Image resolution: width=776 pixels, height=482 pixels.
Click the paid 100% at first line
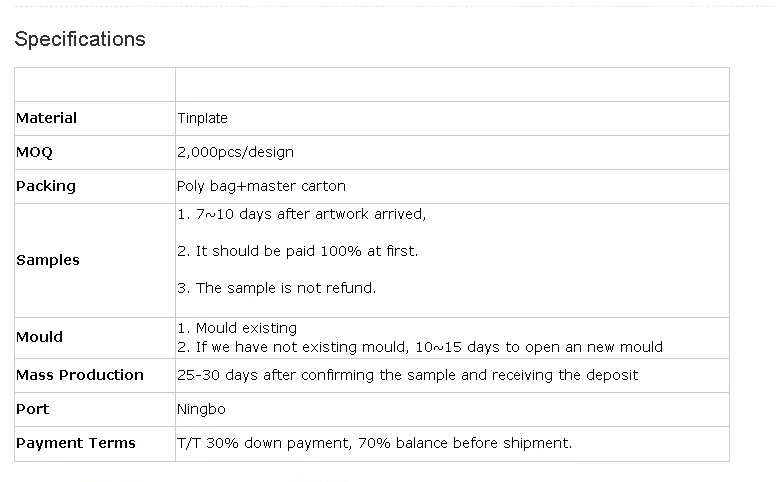tap(297, 251)
